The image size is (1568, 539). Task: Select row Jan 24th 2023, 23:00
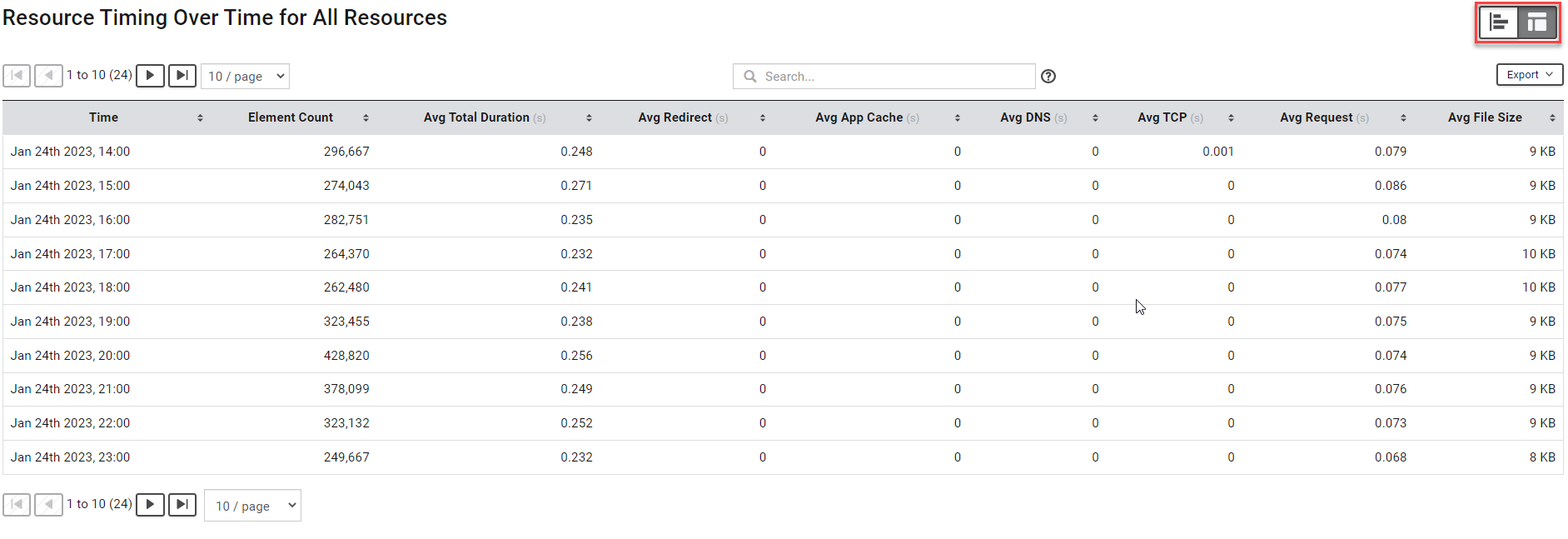(x=783, y=457)
